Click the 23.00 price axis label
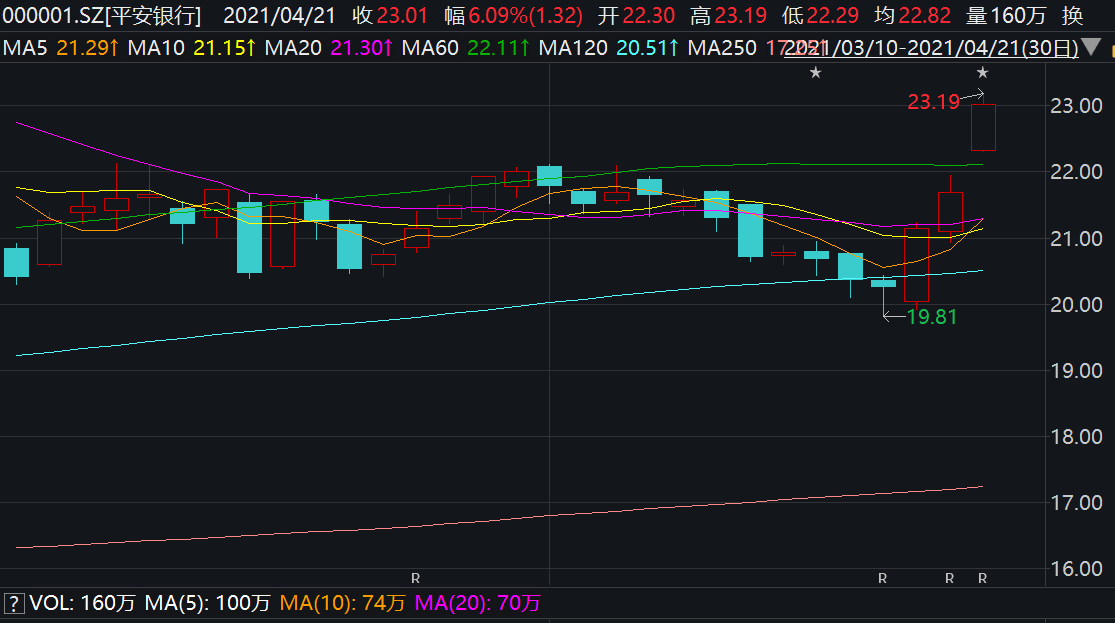Screen dimensions: 1115x623 pos(1076,106)
